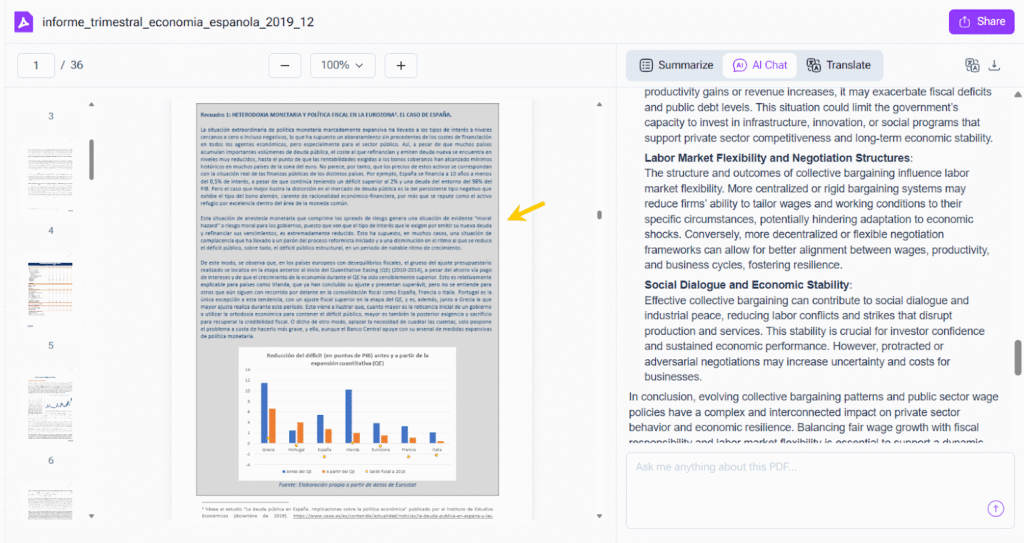The height and width of the screenshot is (543, 1024).
Task: Switch to the AI Chat tab
Action: (760, 65)
